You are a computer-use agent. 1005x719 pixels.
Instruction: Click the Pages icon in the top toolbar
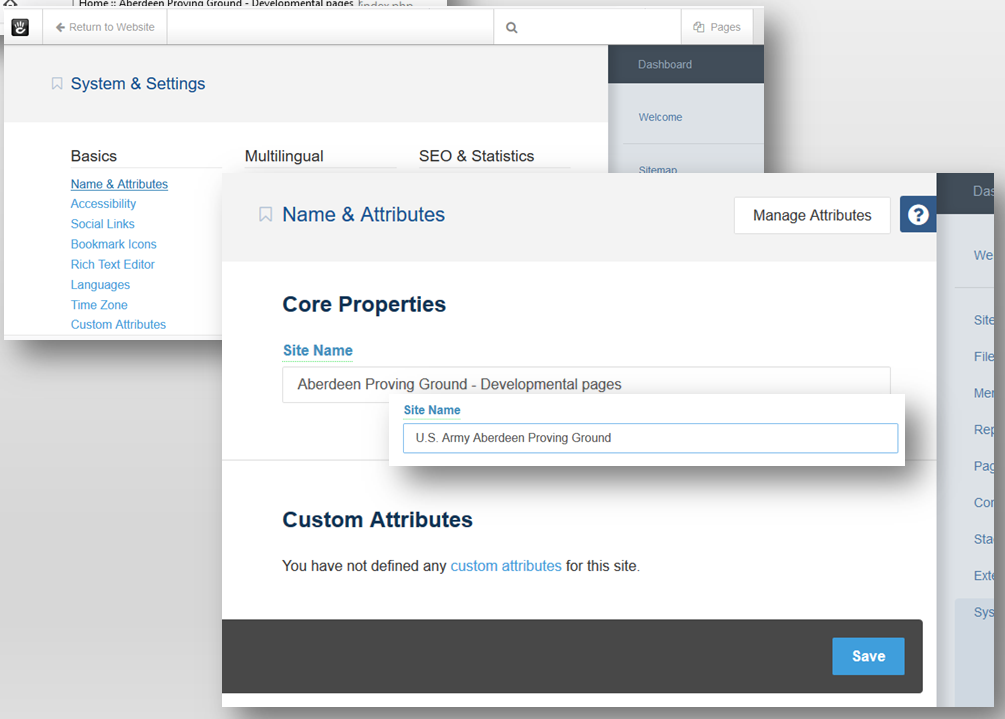pos(699,27)
